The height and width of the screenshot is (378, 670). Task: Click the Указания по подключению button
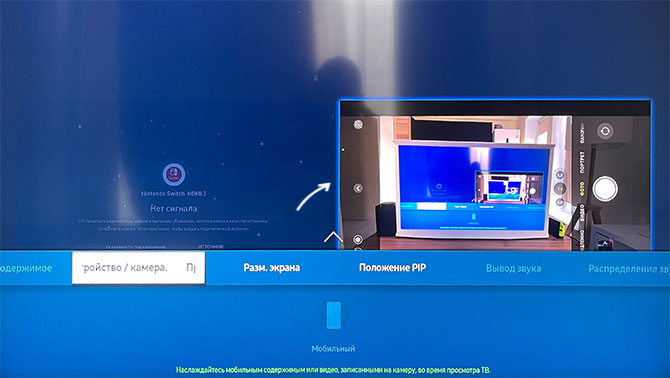tap(136, 247)
